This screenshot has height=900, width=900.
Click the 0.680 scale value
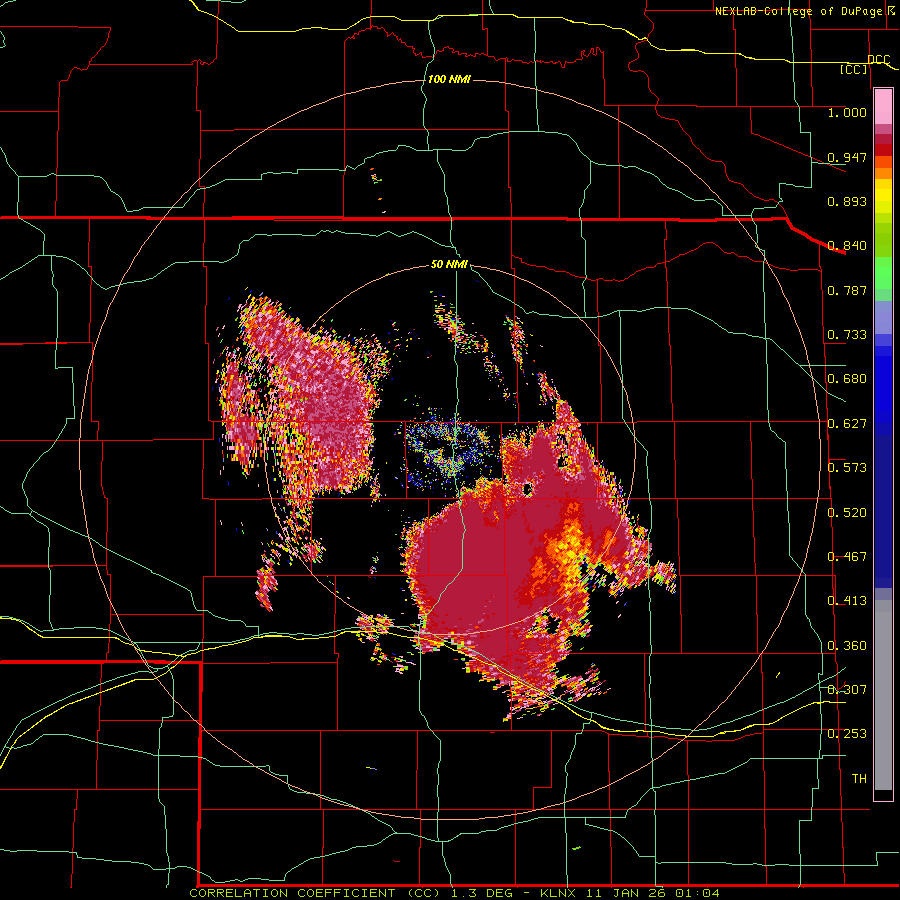847,379
